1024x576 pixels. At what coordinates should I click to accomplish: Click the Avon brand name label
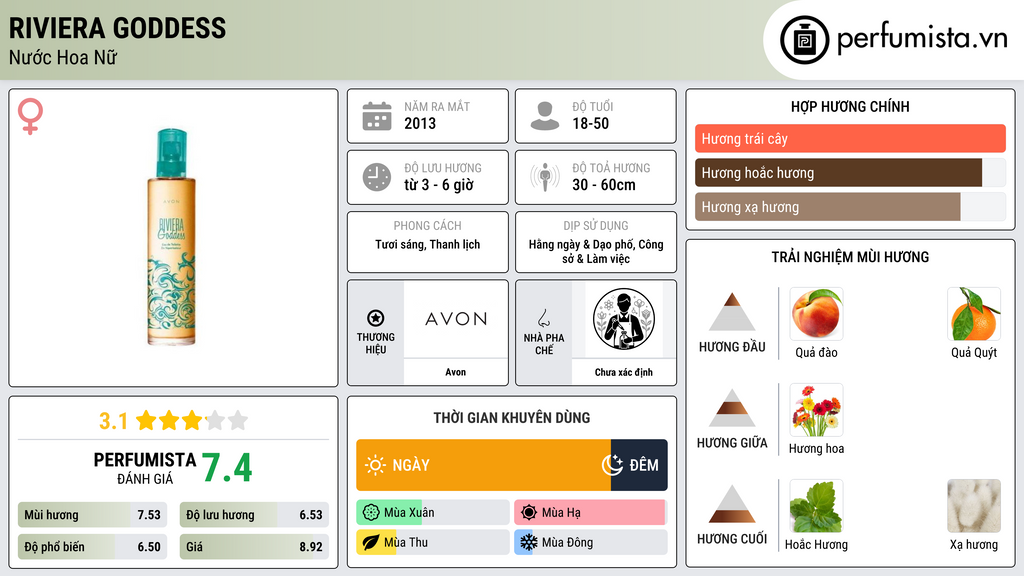456,372
